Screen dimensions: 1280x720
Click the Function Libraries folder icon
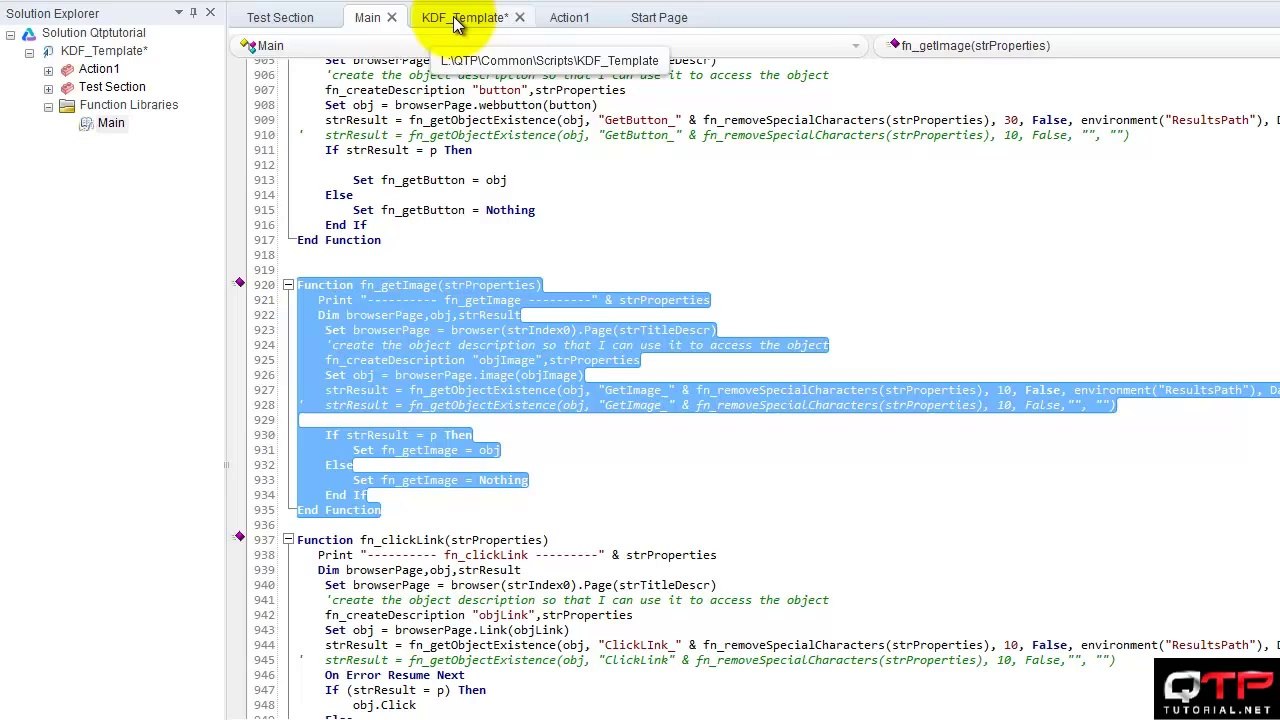pos(67,105)
